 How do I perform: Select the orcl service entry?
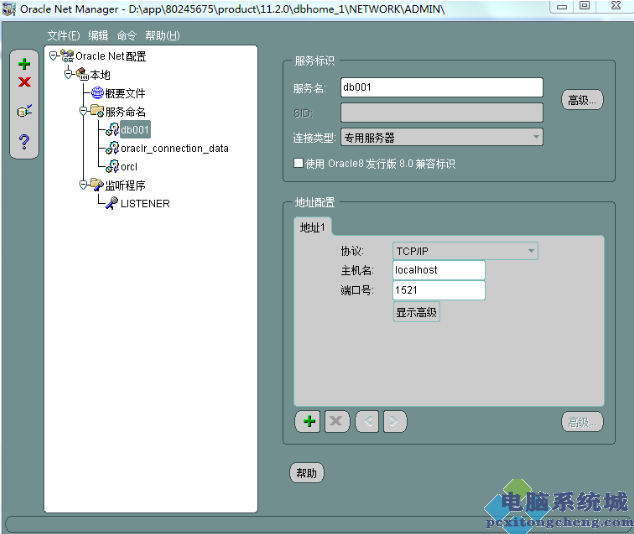[129, 167]
